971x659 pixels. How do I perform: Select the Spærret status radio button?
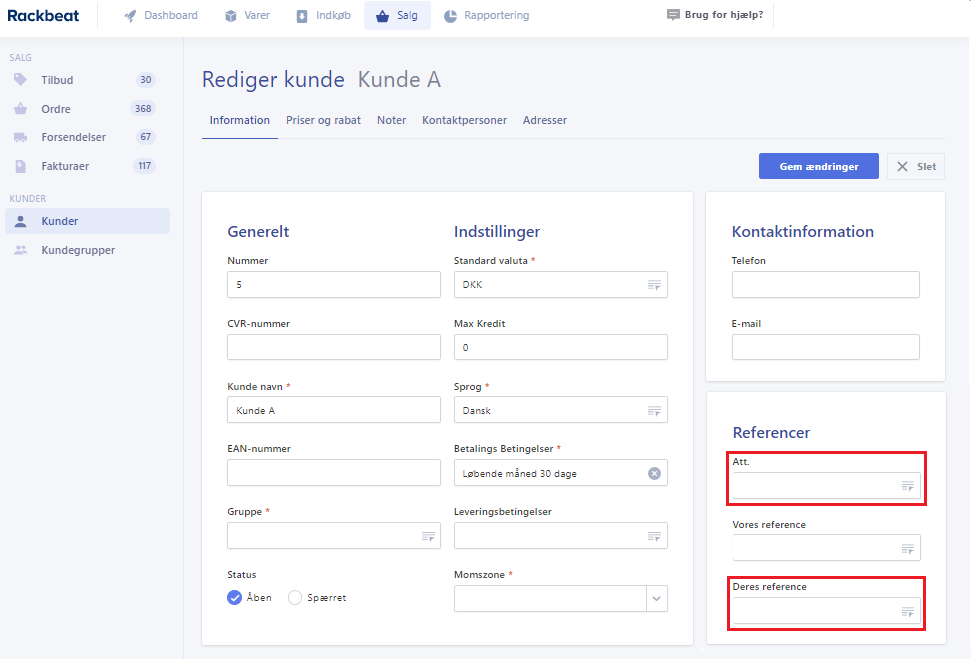295,598
